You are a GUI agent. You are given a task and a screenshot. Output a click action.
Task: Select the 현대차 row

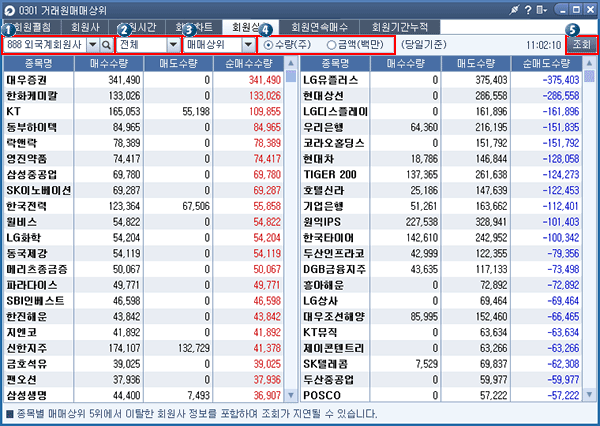[442, 159]
